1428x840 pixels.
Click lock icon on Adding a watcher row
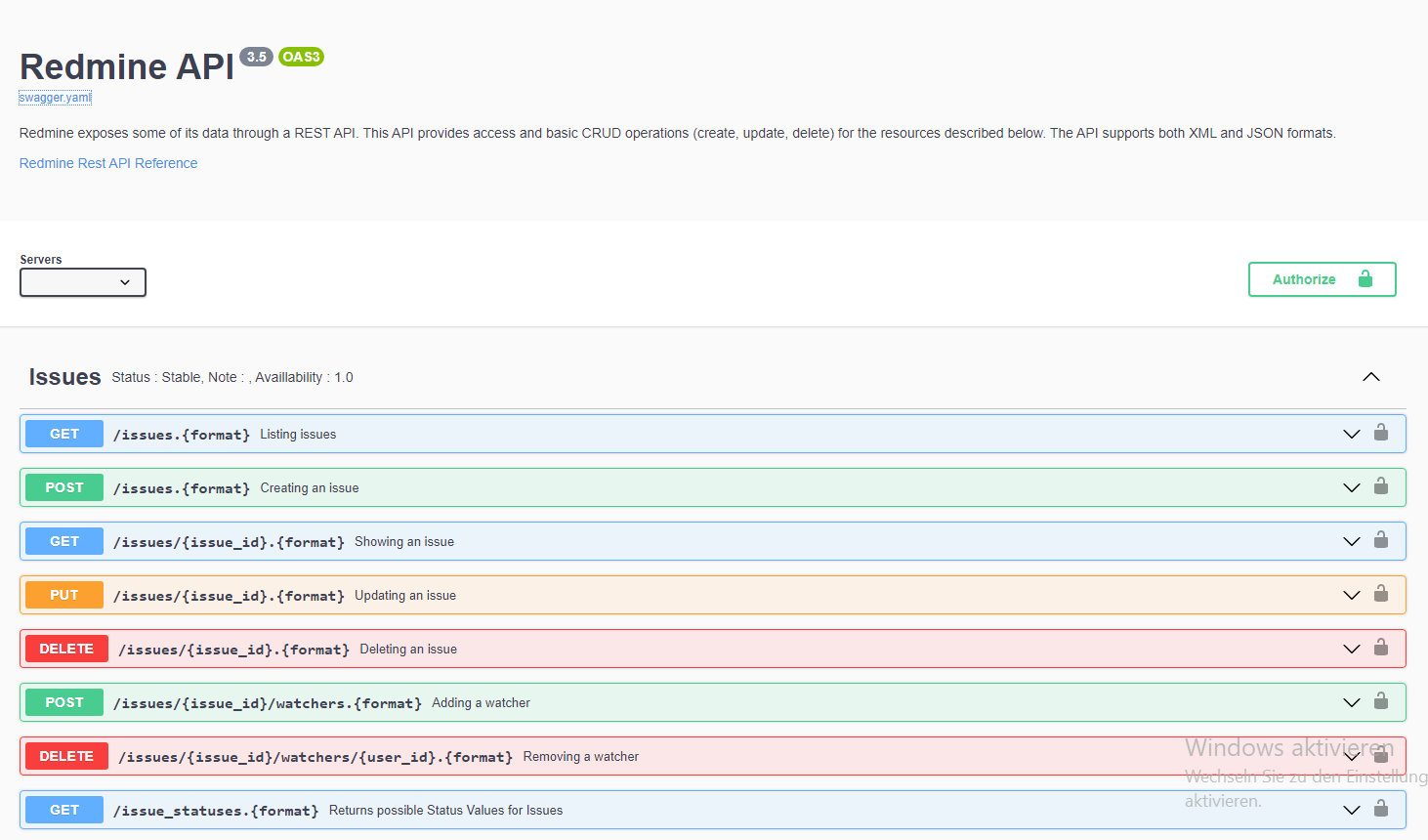(1381, 701)
